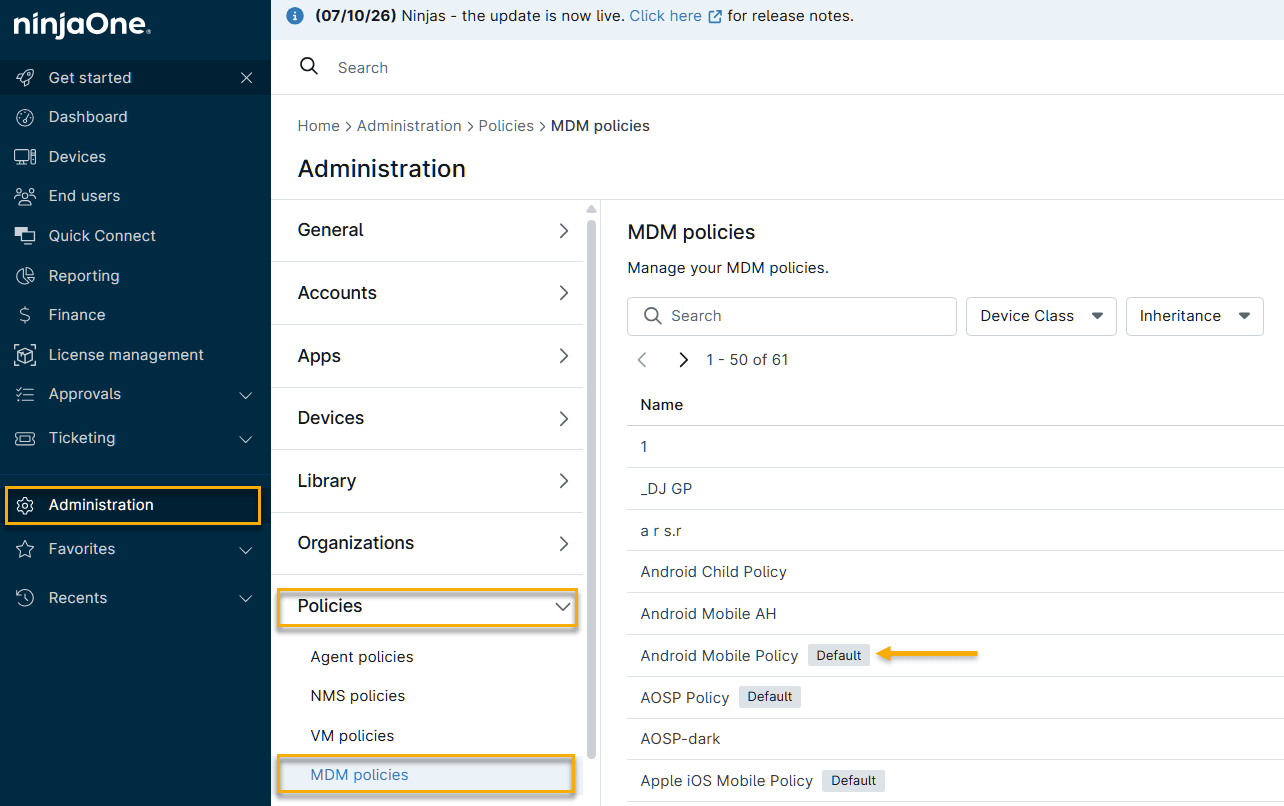Click the Administration gear icon
The height and width of the screenshot is (806, 1284).
(25, 505)
